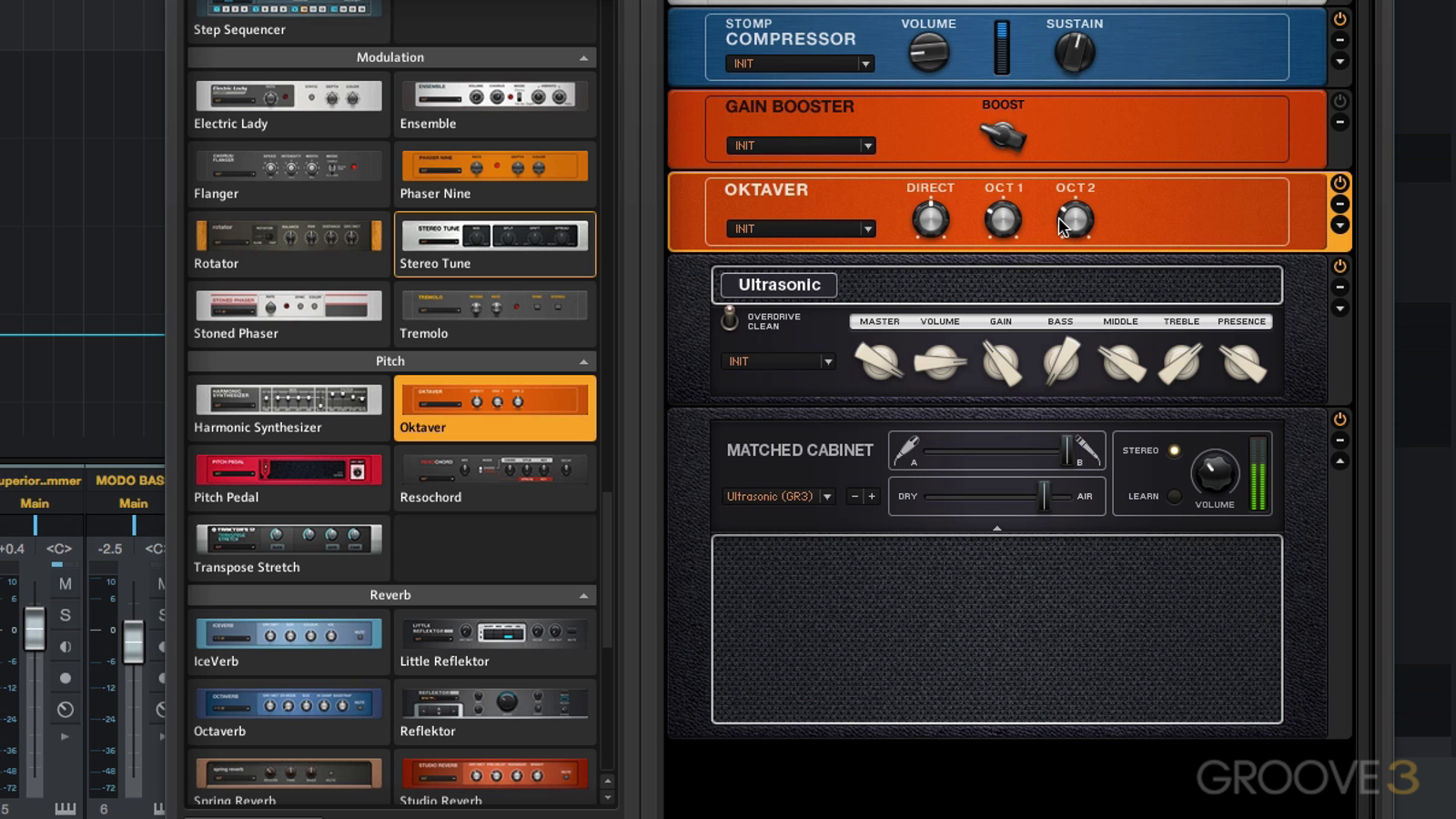Click the DRY/AIR slider handle
1456x819 pixels.
coord(1046,496)
